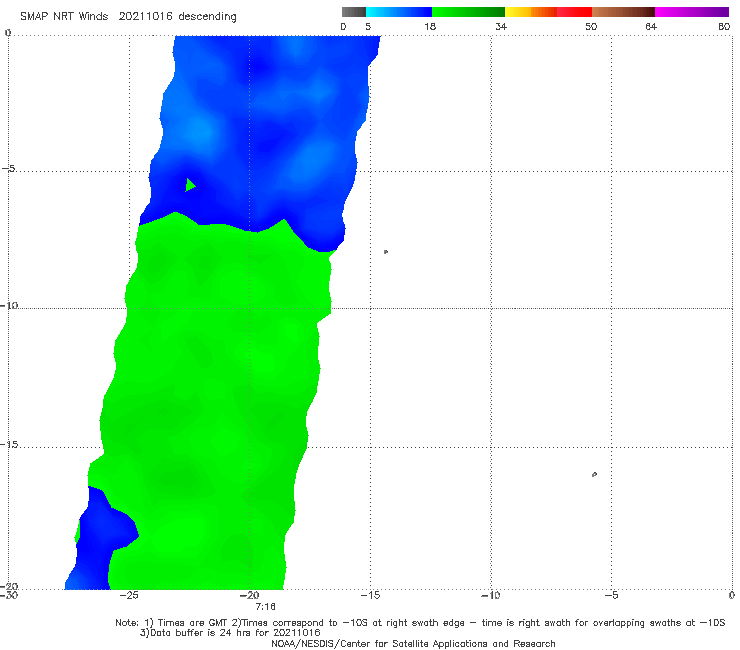This screenshot has height=650, width=740.
Task: Click the bottom longitude axis label '-5'
Action: point(611,595)
